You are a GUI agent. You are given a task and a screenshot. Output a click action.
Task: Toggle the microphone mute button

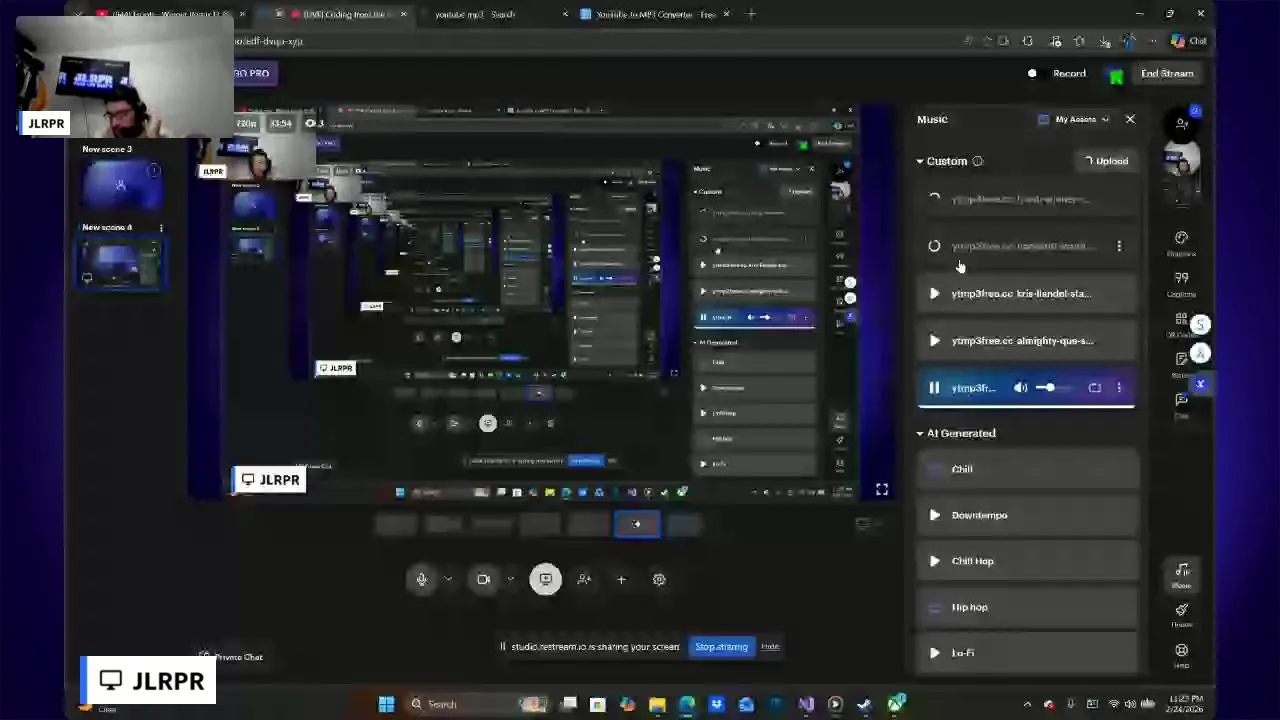point(422,579)
